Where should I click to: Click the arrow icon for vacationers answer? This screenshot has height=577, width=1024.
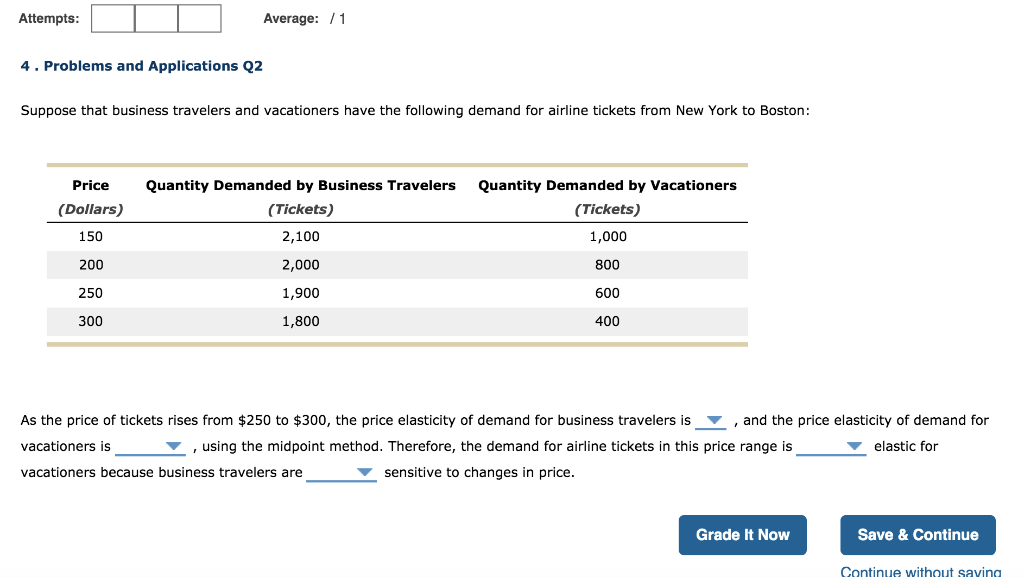171,446
